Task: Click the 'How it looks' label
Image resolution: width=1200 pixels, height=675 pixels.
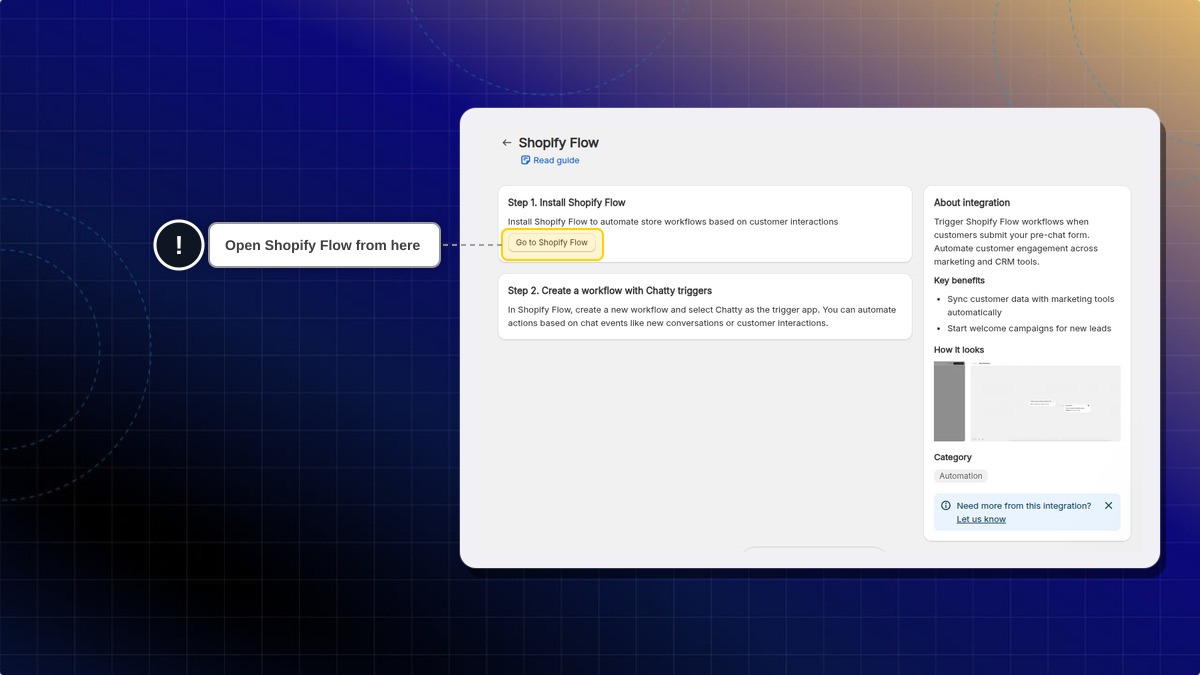Action: 959,350
